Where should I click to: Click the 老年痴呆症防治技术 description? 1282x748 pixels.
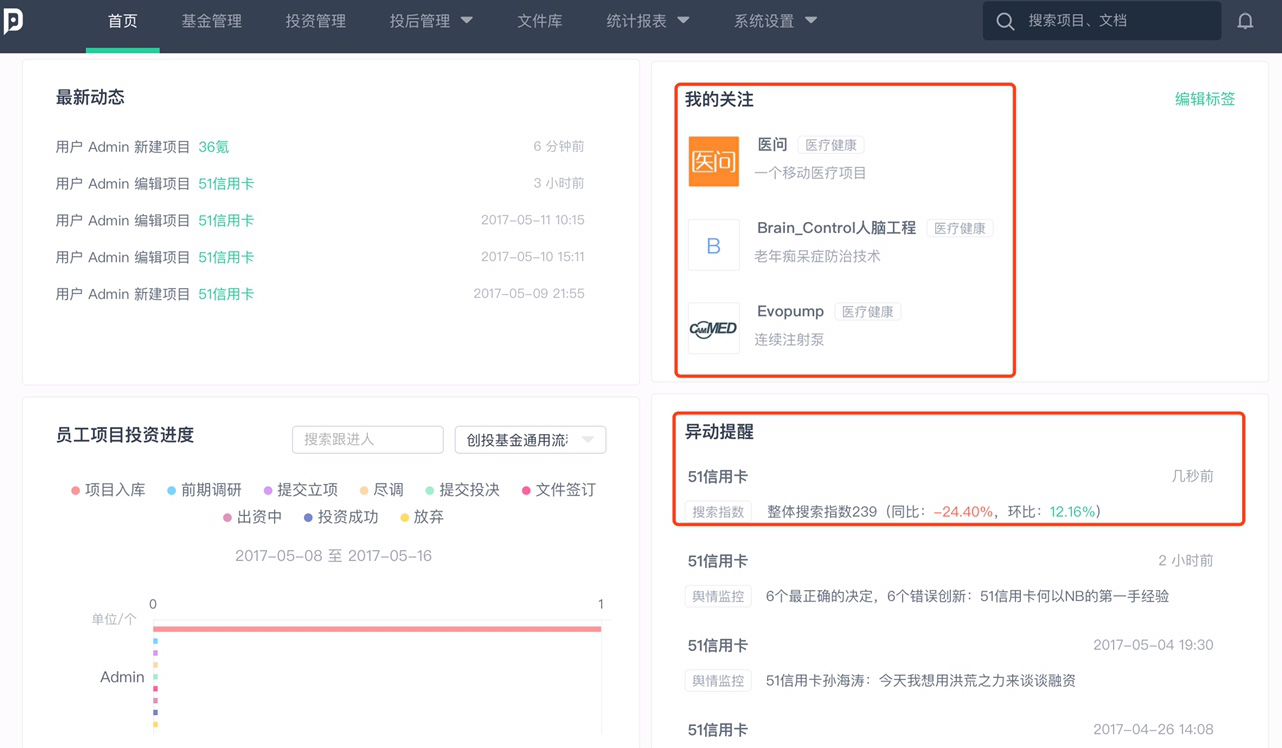click(x=817, y=256)
